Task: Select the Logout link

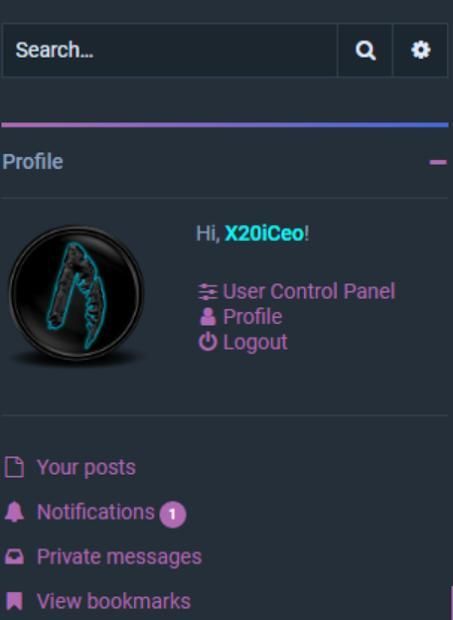Action: pos(255,342)
